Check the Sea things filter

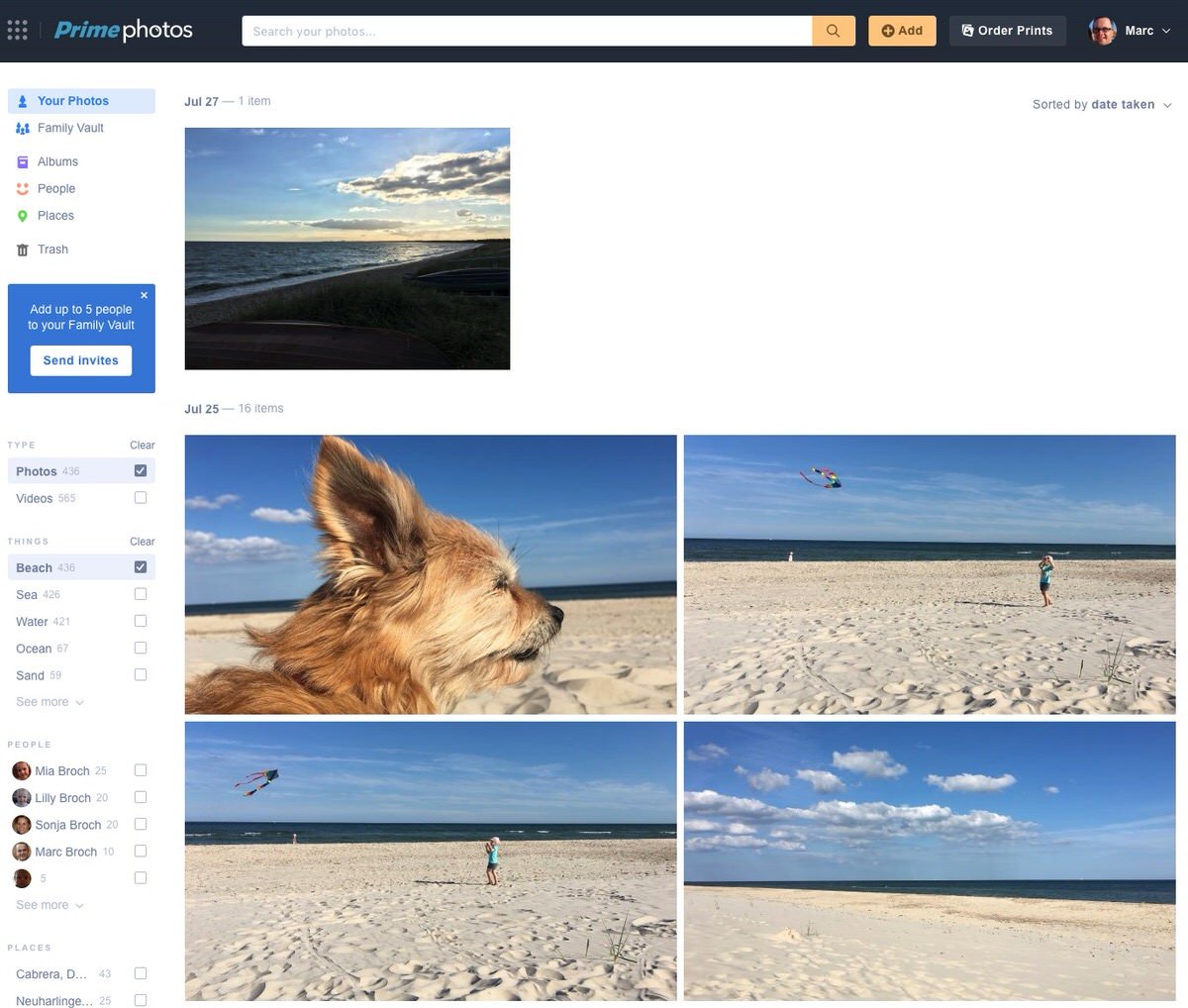[140, 593]
